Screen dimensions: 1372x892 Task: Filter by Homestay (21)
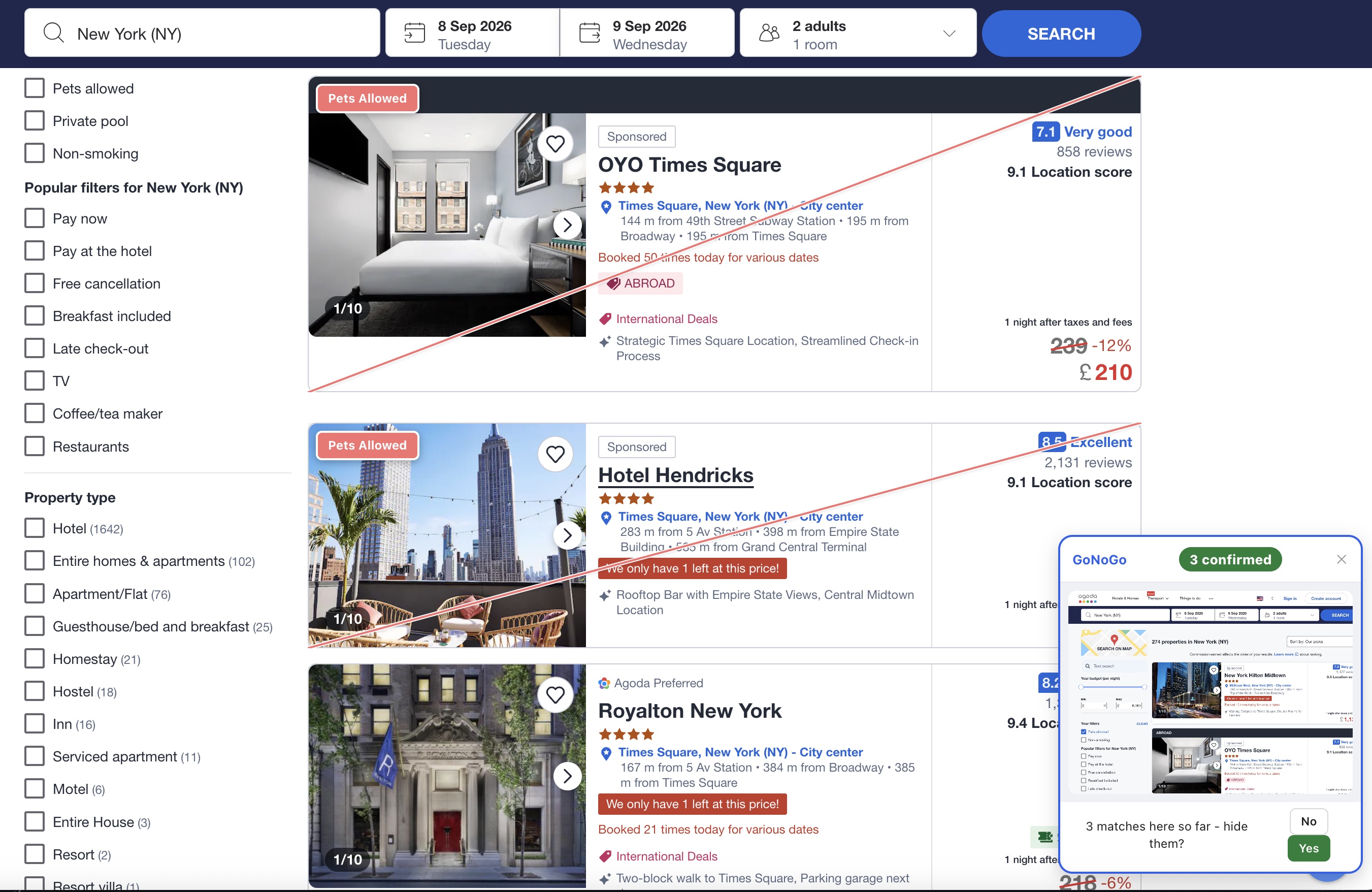coord(35,658)
